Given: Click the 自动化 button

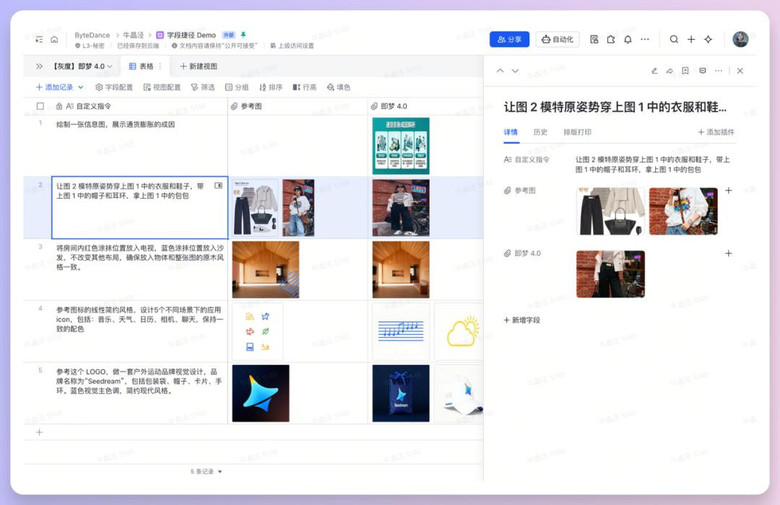Looking at the screenshot, I should pyautogui.click(x=558, y=39).
